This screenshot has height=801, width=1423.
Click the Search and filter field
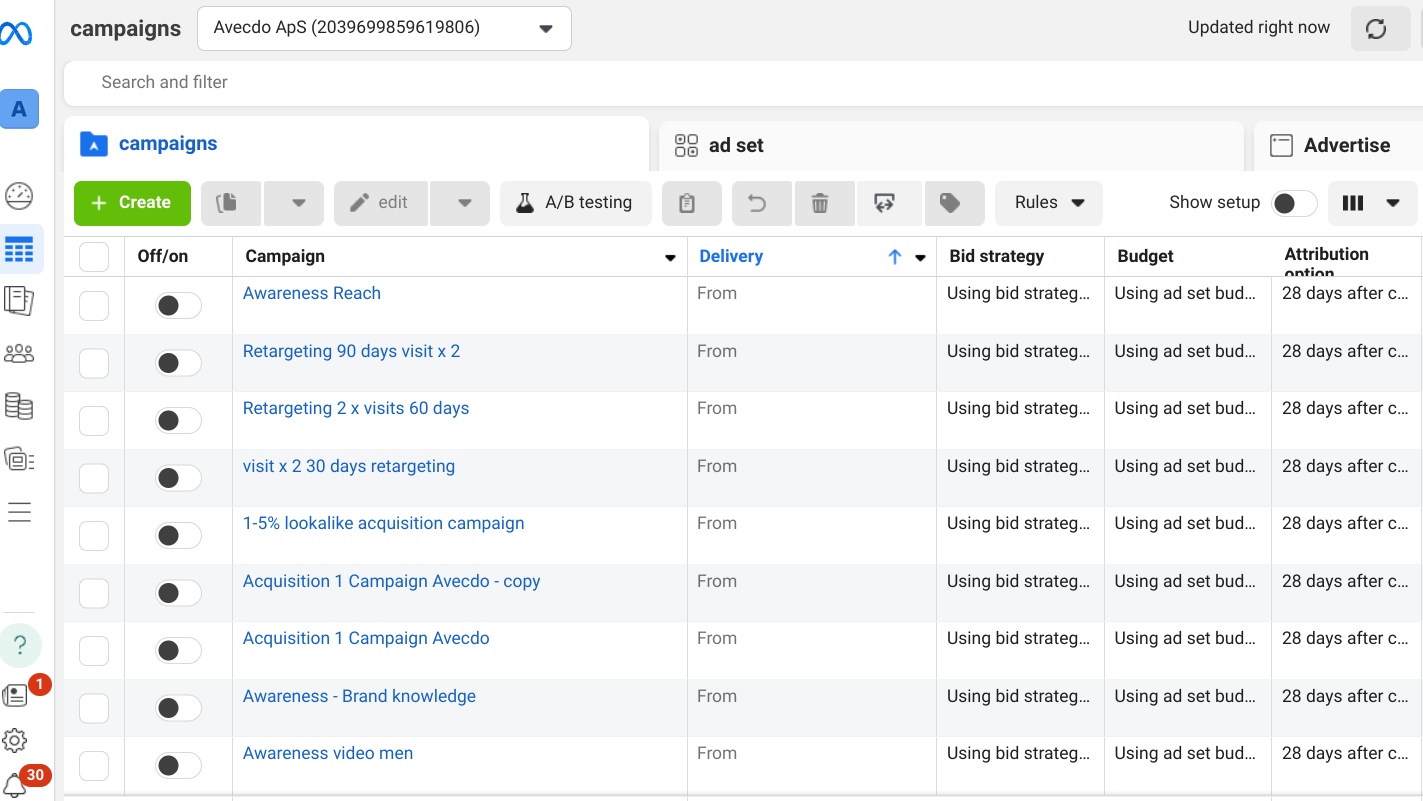[x=700, y=82]
